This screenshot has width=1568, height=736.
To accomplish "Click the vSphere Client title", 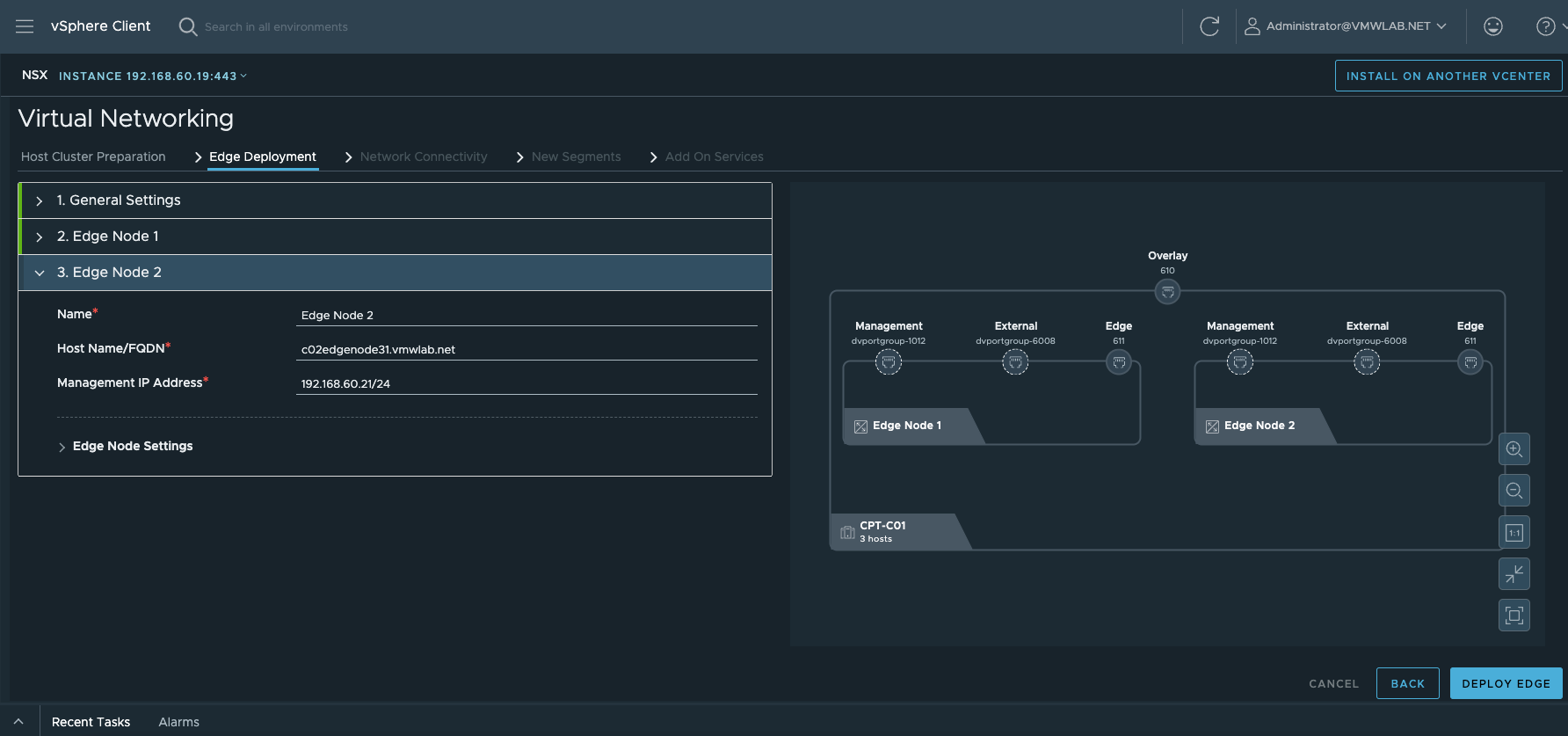I will pos(100,26).
